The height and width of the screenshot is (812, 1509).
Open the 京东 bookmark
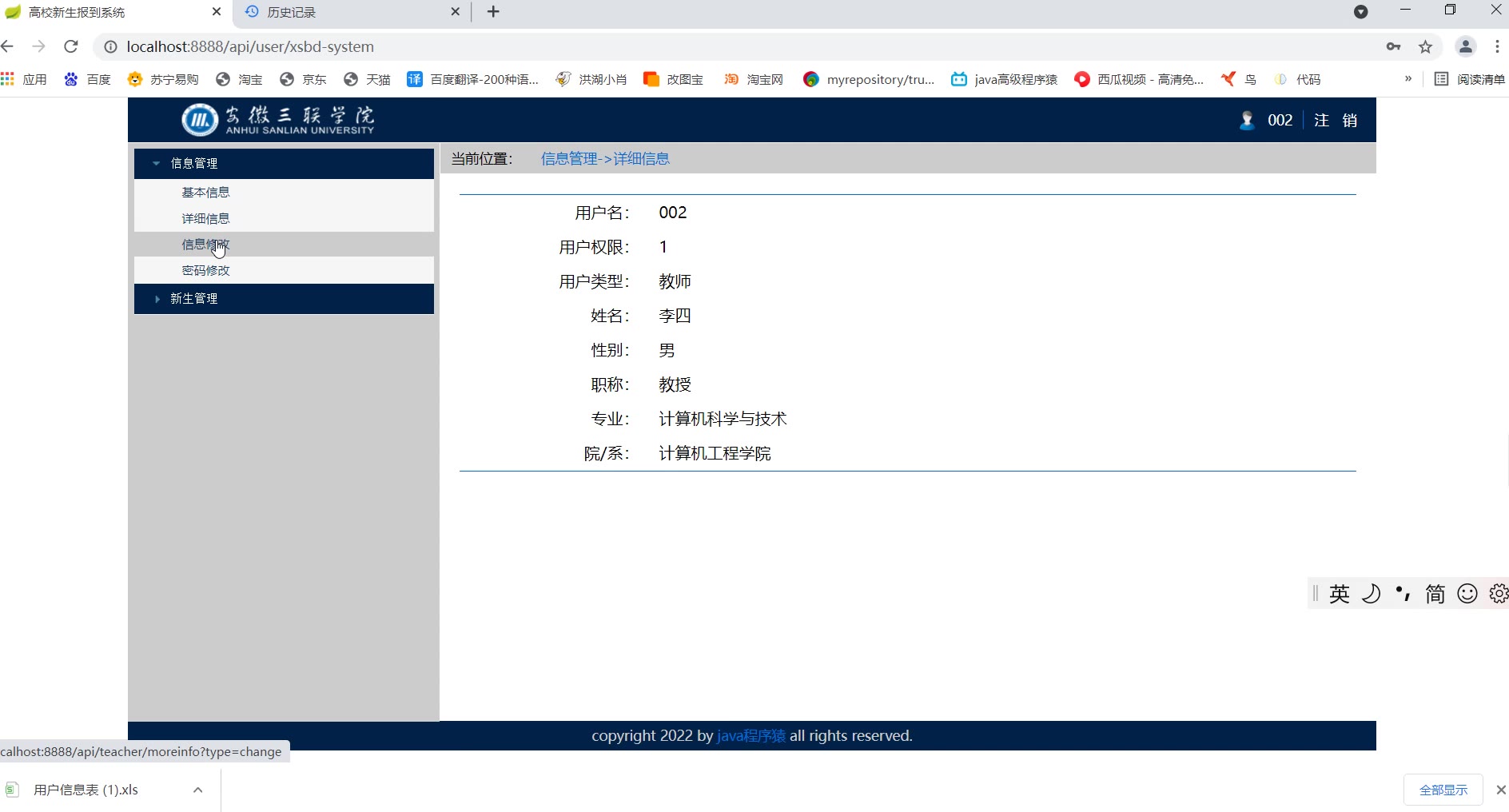tap(303, 79)
